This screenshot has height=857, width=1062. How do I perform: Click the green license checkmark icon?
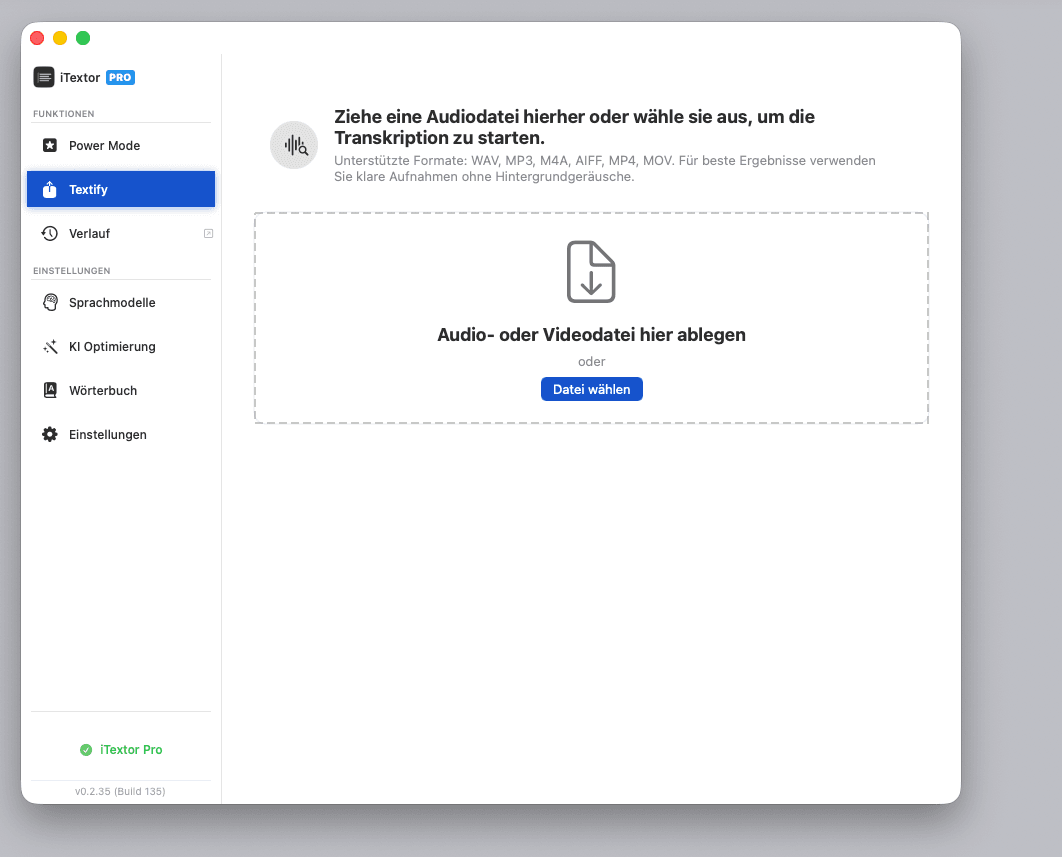coord(86,750)
